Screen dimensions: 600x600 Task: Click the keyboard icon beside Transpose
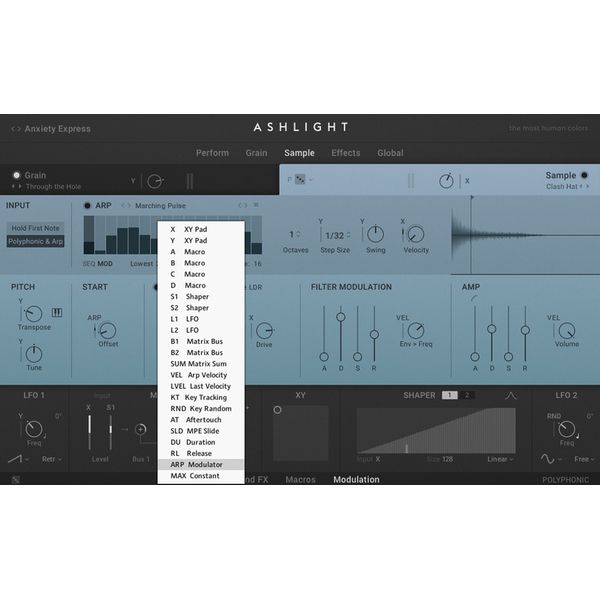(57, 313)
